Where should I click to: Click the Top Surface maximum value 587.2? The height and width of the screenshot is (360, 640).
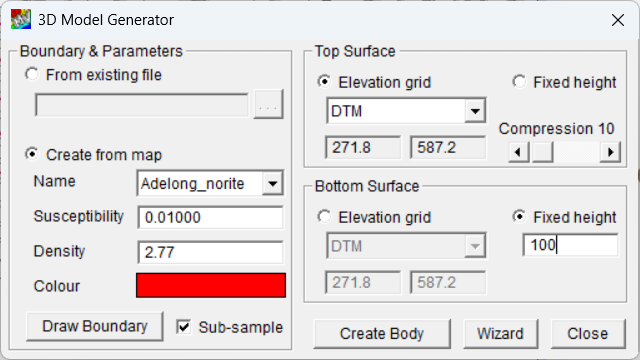448,147
